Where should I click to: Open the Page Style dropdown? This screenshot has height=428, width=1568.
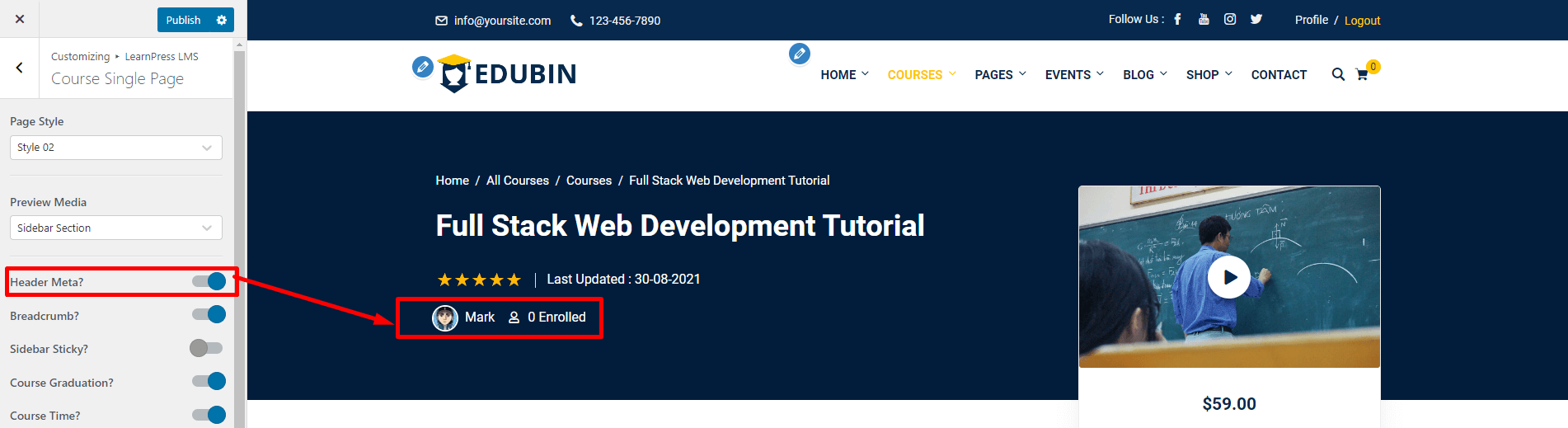click(x=115, y=148)
